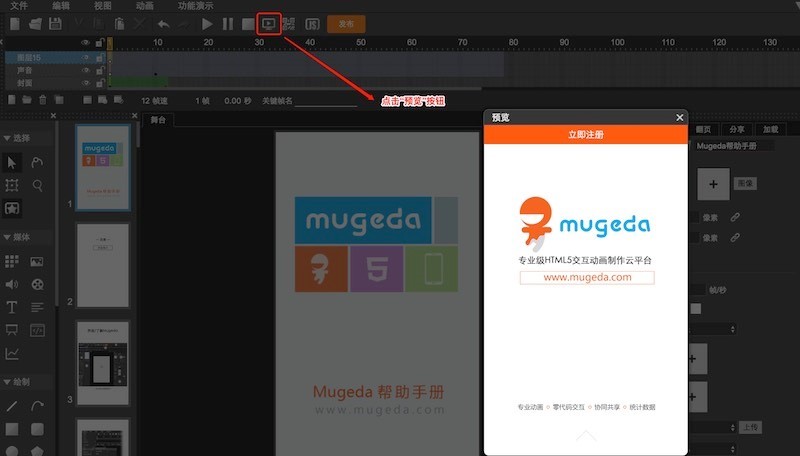The image size is (800, 456).
Task: Select the Text tool in media panel
Action: tap(12, 307)
